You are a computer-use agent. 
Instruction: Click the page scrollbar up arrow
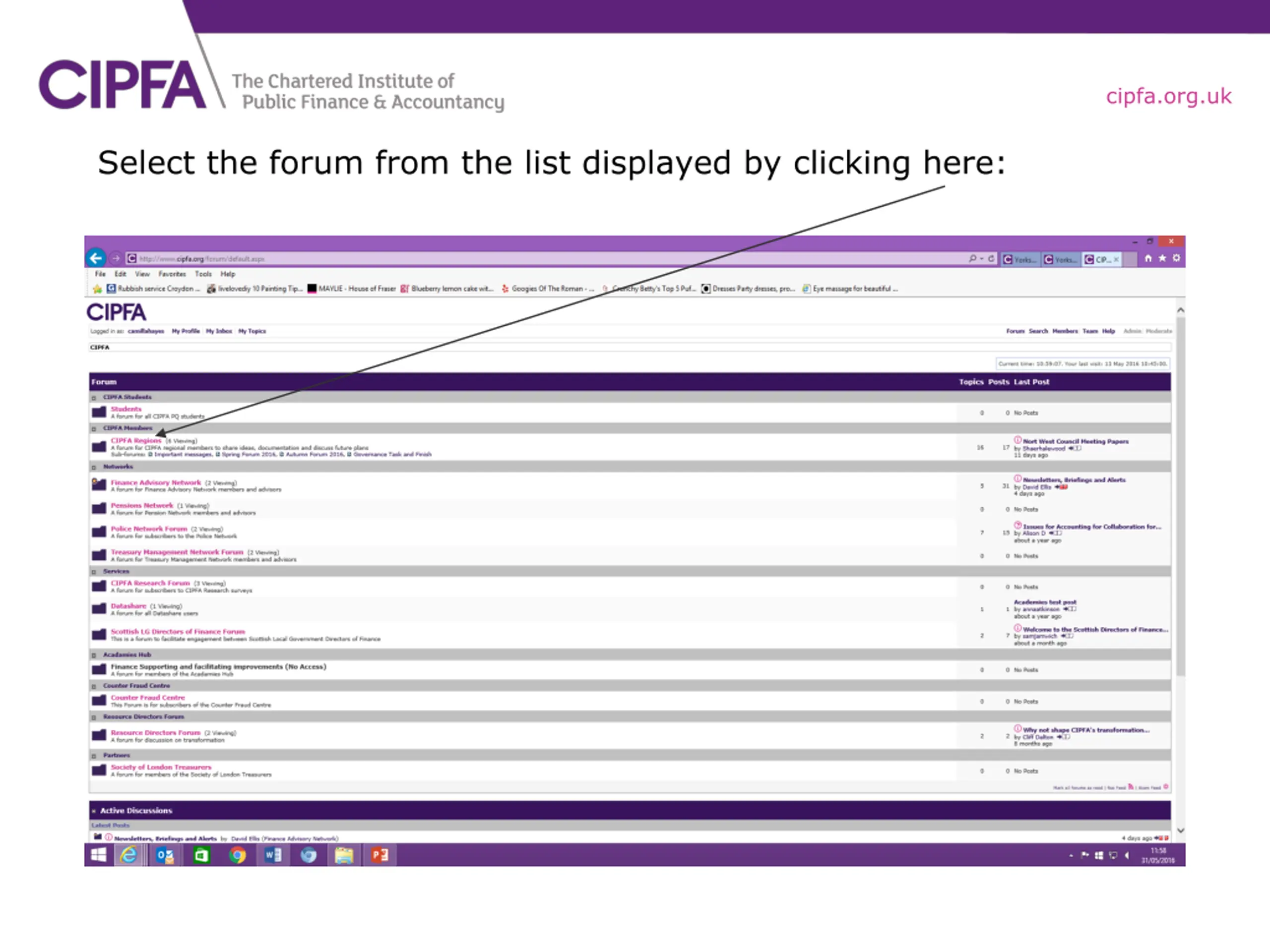click(1180, 310)
